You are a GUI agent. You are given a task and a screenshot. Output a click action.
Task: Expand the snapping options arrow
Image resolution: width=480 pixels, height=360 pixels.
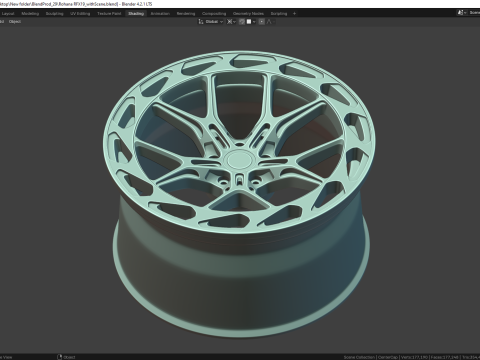point(254,22)
